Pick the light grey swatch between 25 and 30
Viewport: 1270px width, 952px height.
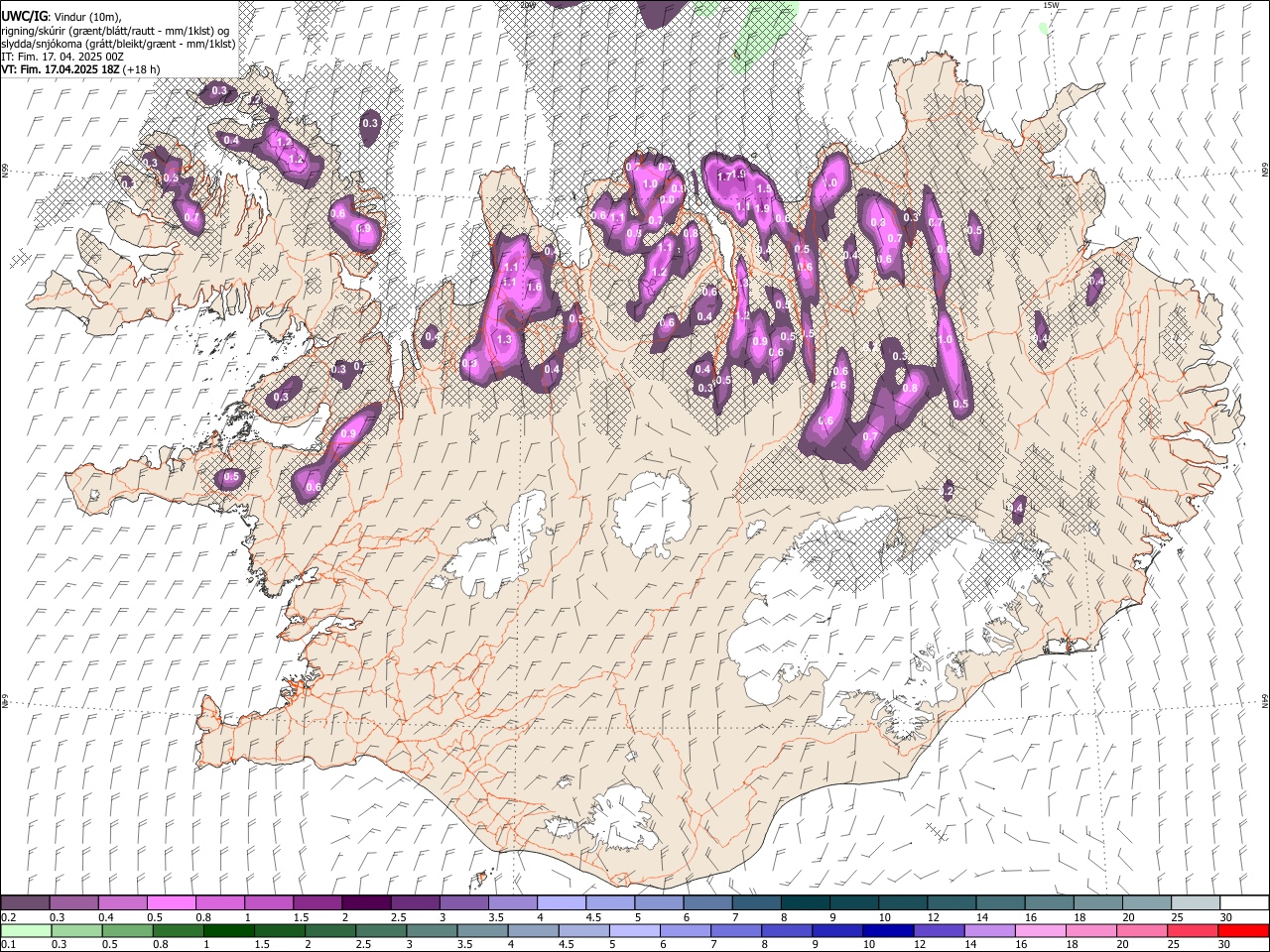[x=1194, y=902]
